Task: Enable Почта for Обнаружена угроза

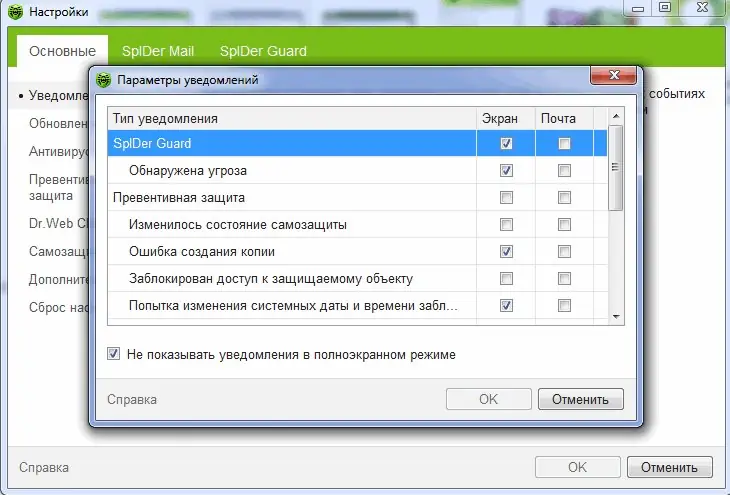Action: click(x=564, y=170)
